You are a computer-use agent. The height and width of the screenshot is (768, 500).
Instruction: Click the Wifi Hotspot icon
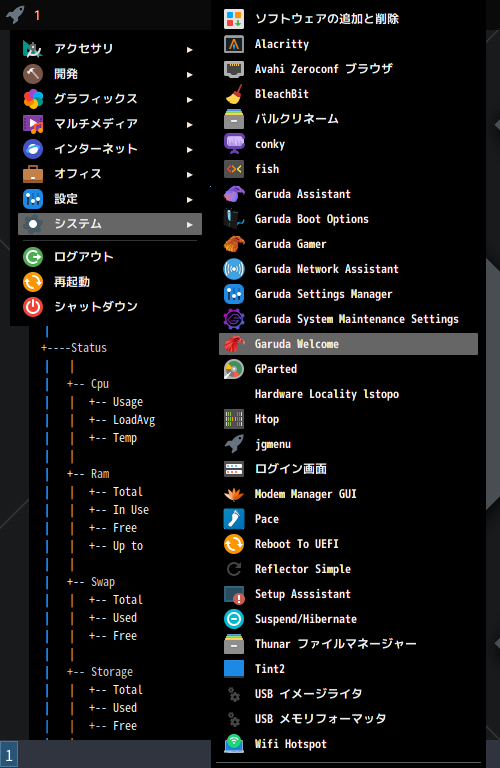[x=234, y=744]
